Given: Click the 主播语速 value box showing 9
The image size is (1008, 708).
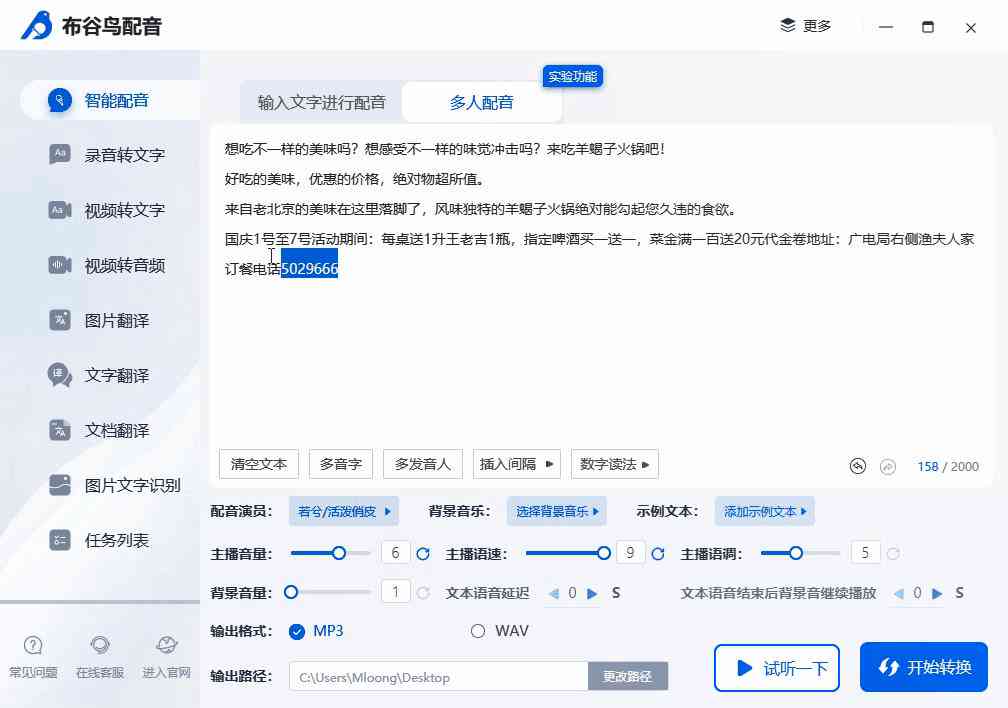Looking at the screenshot, I should coord(631,553).
